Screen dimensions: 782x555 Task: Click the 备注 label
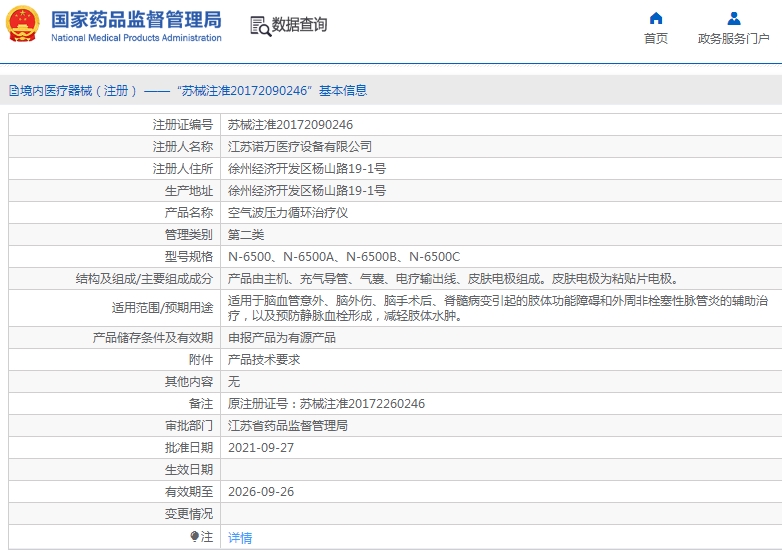pos(200,403)
